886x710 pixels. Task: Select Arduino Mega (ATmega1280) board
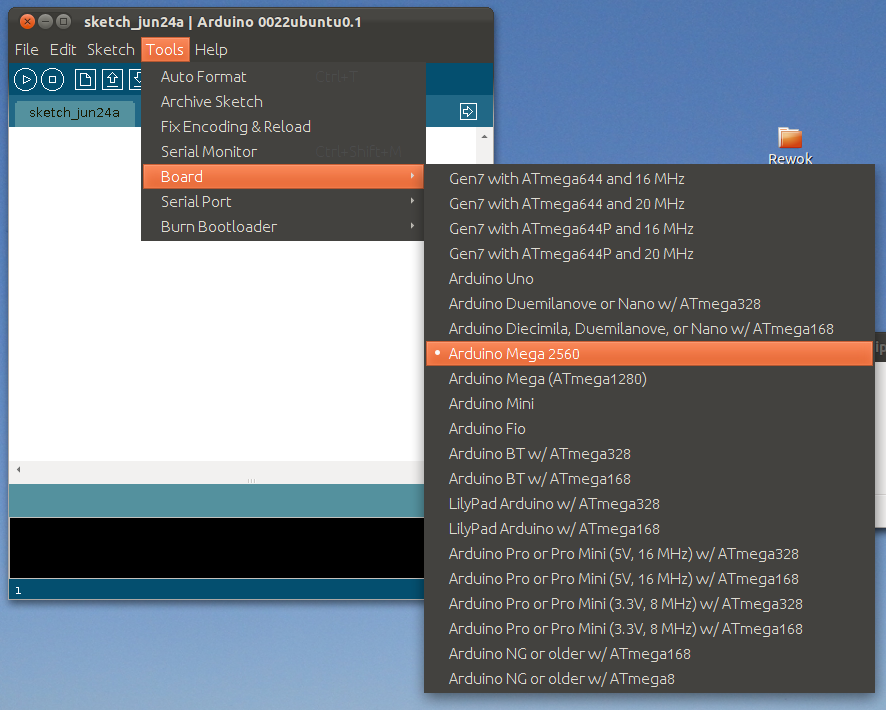[x=547, y=379]
